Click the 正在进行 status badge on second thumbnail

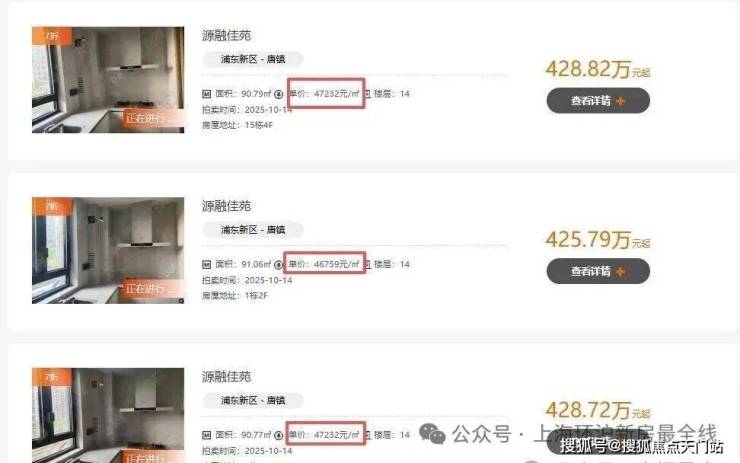[148, 289]
